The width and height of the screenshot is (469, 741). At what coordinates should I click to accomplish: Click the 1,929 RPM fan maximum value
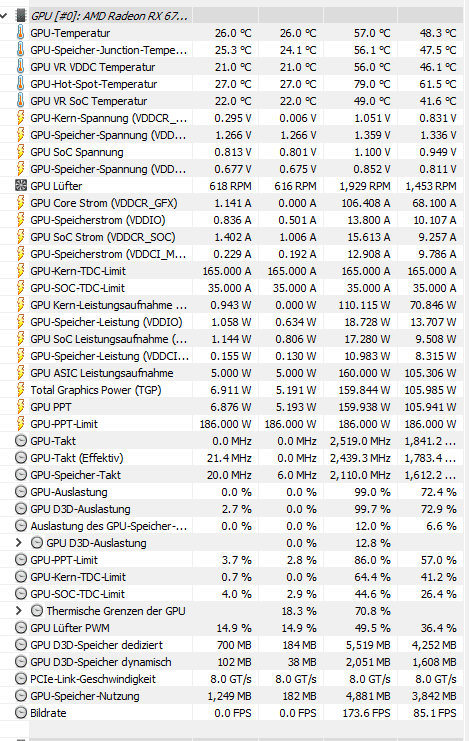(365, 186)
